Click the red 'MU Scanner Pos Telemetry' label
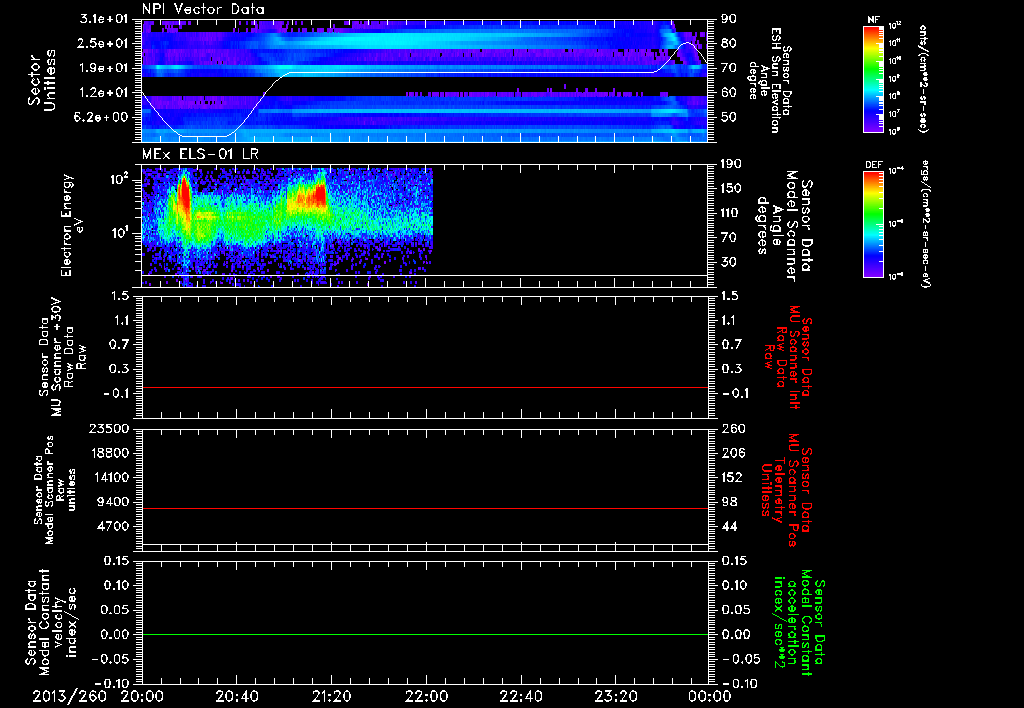Viewport: 1024px width, 708px height. pos(787,490)
